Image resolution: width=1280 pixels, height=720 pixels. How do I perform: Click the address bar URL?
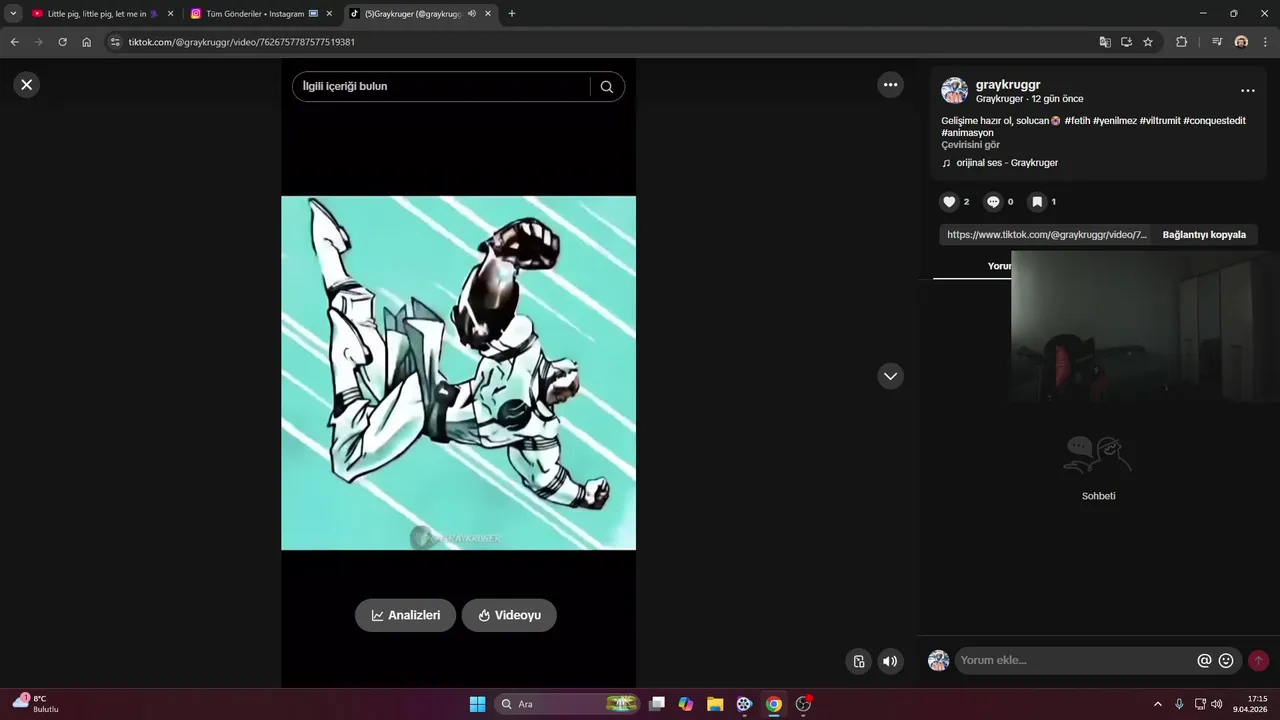pos(242,42)
